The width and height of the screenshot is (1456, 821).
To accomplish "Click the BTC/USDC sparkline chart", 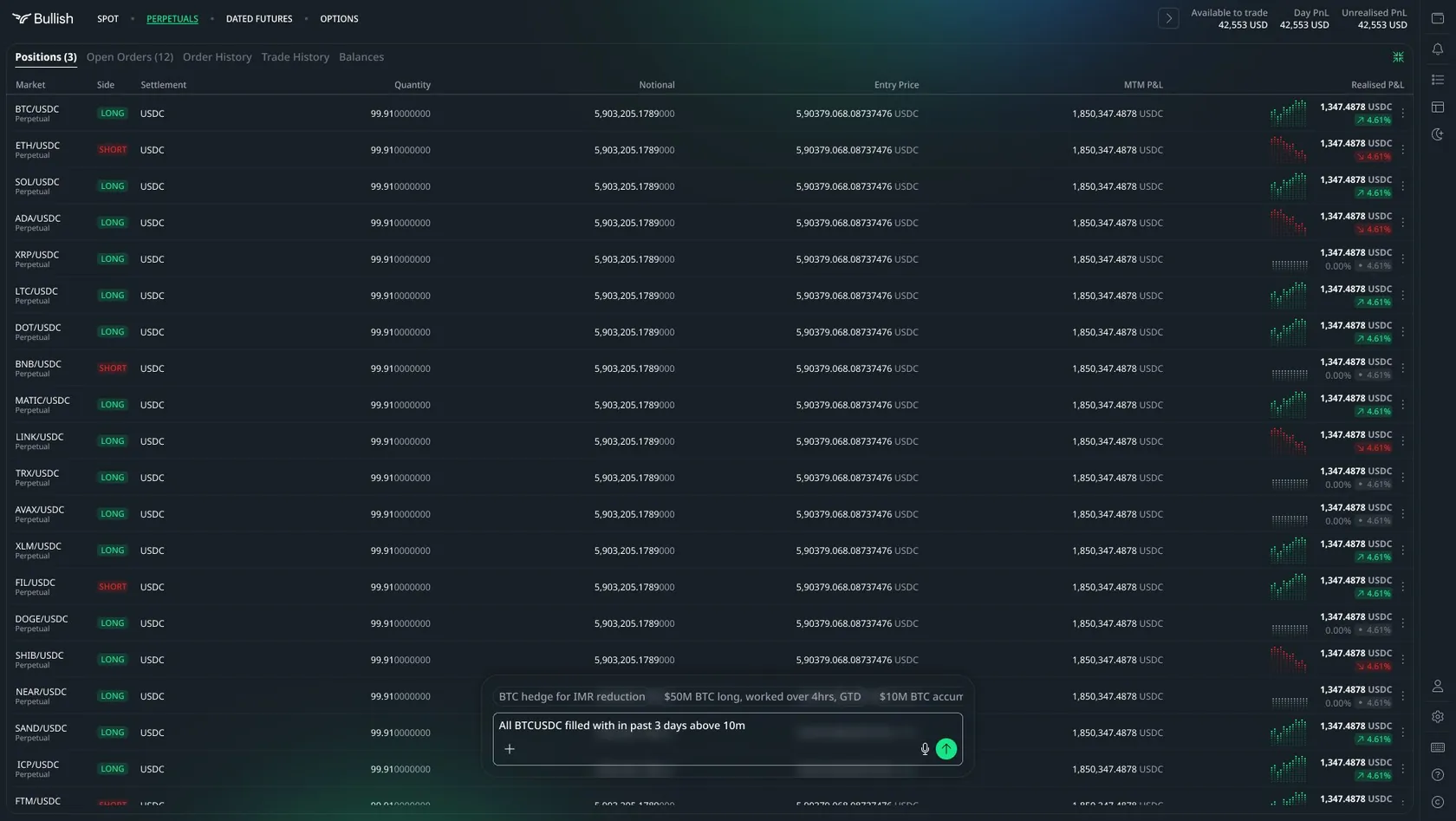I will click(x=1289, y=114).
